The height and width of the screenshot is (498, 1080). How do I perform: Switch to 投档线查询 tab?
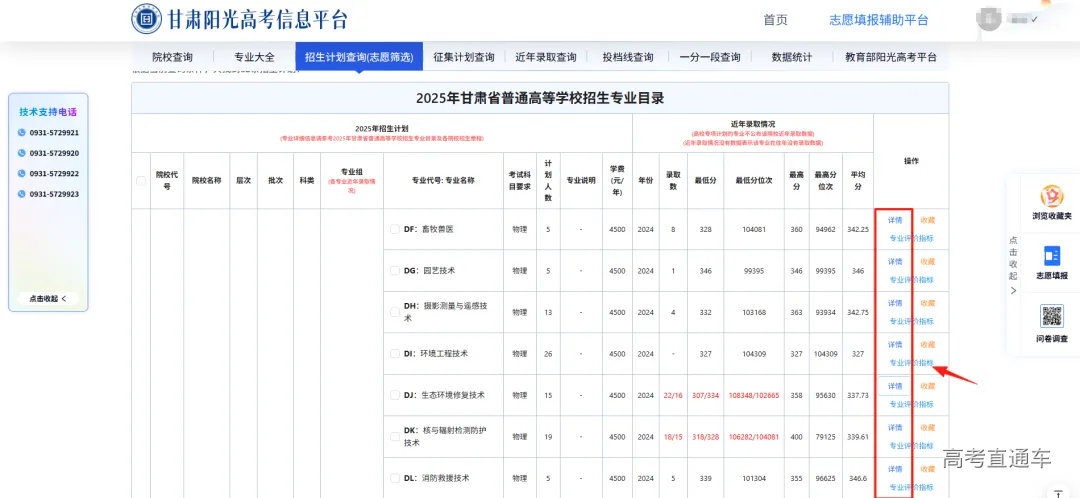(x=627, y=57)
